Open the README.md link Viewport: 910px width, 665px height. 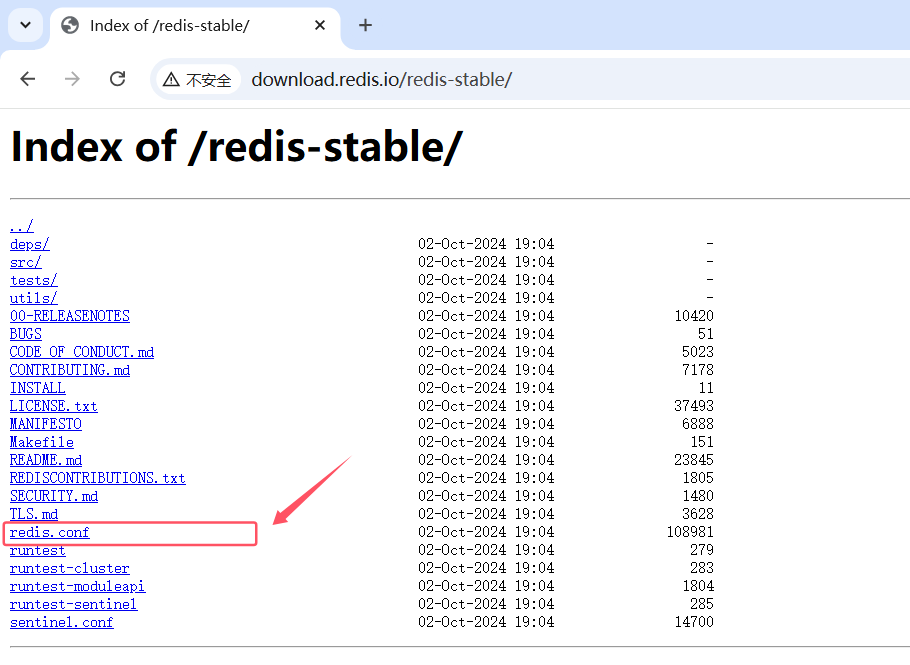(46, 461)
